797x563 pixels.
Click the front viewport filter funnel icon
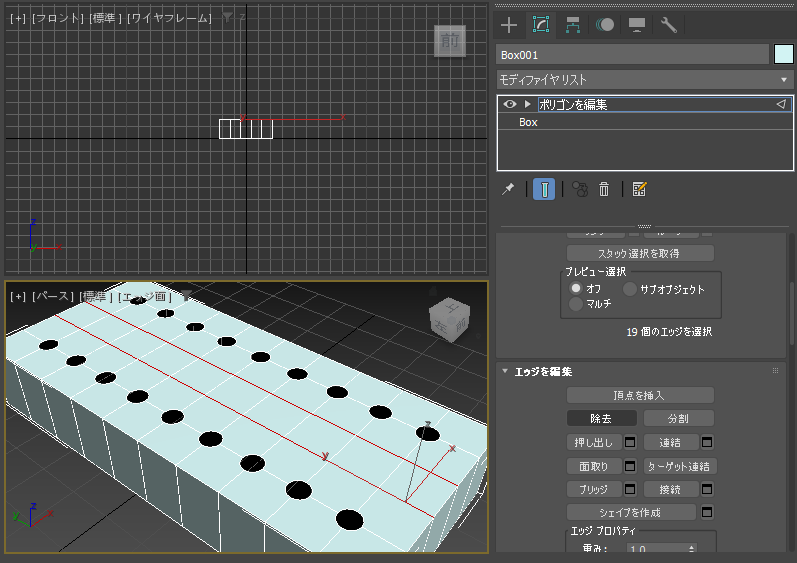click(227, 18)
